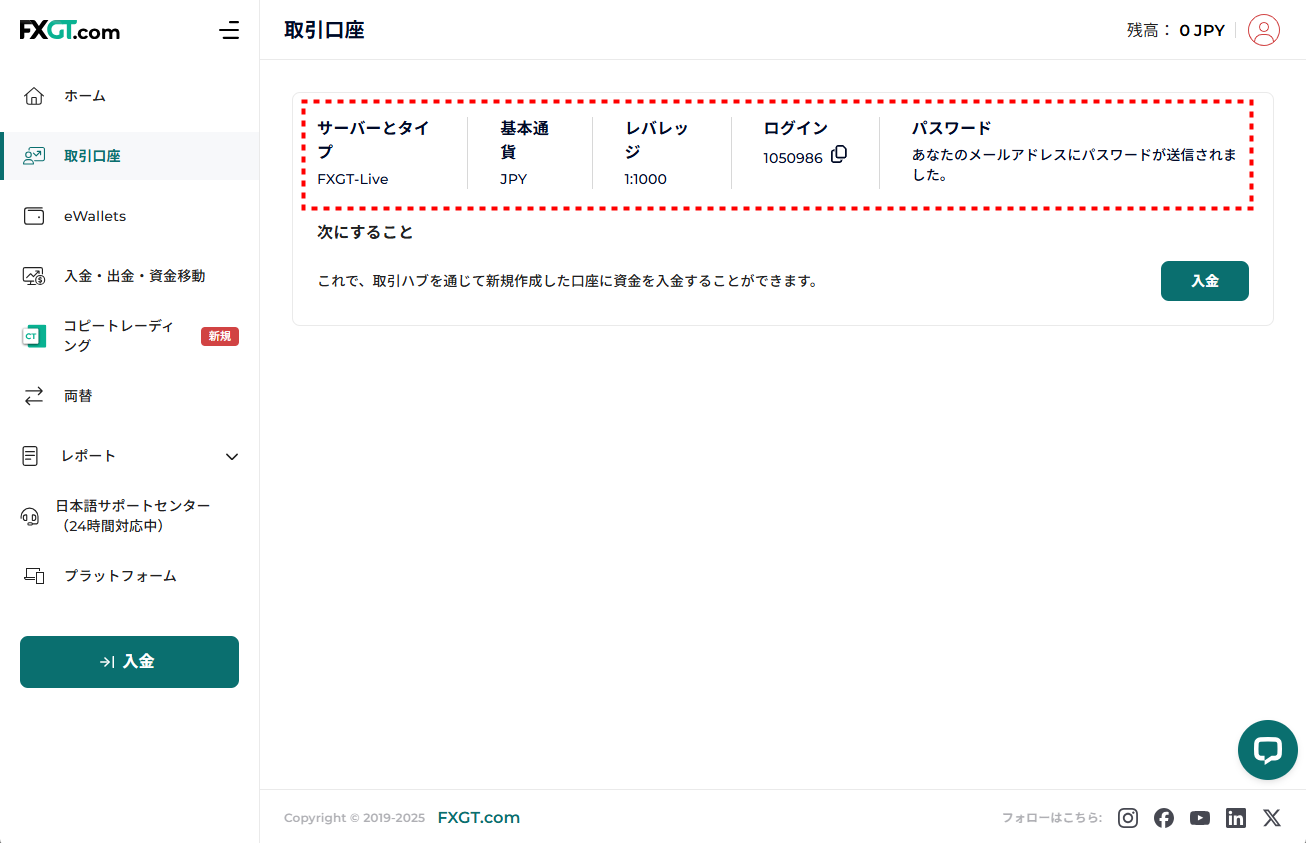Select 両替 in the sidebar
Screen dimensions: 1306x843
point(78,396)
